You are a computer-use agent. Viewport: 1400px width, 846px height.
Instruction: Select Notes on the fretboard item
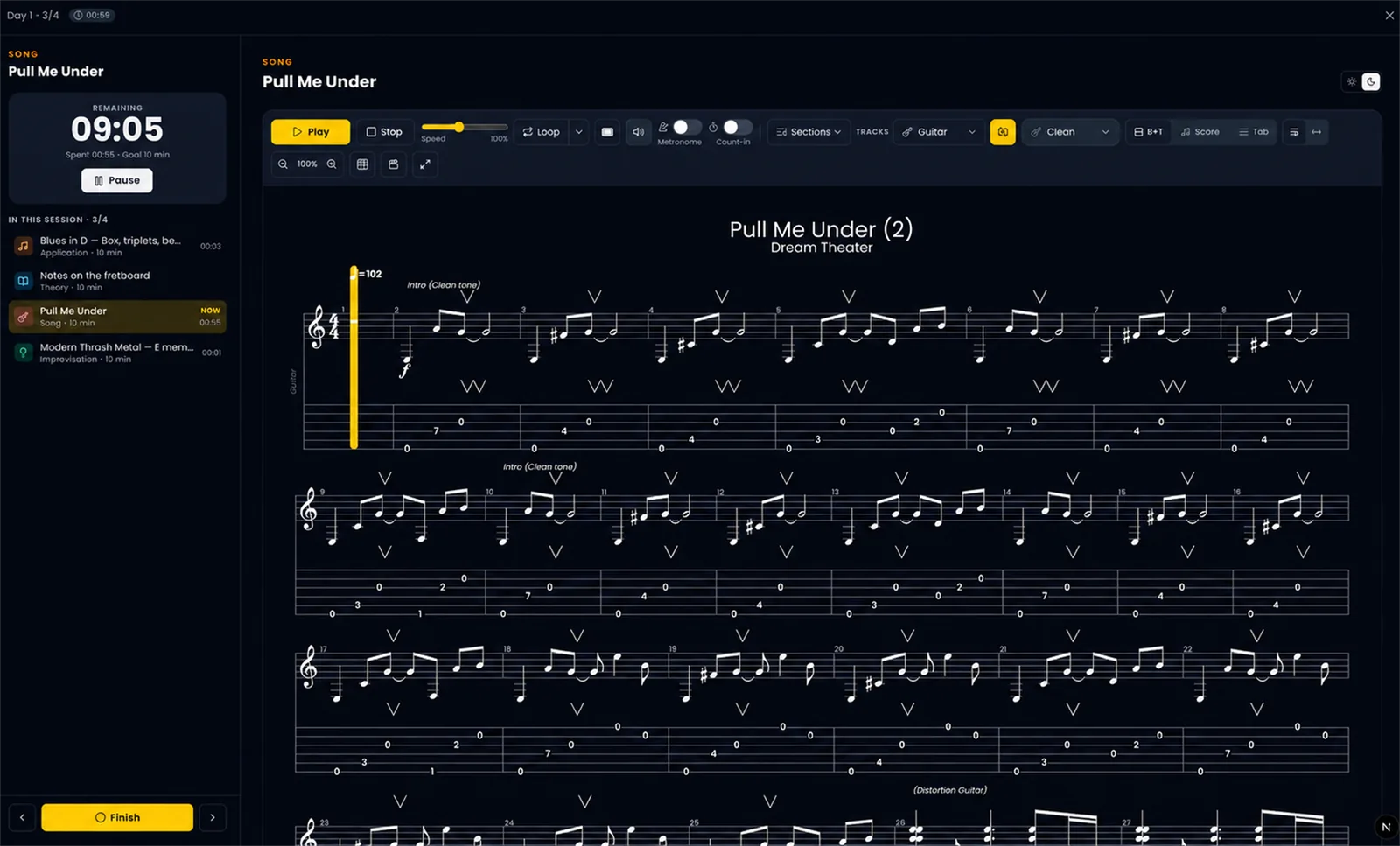click(117, 281)
